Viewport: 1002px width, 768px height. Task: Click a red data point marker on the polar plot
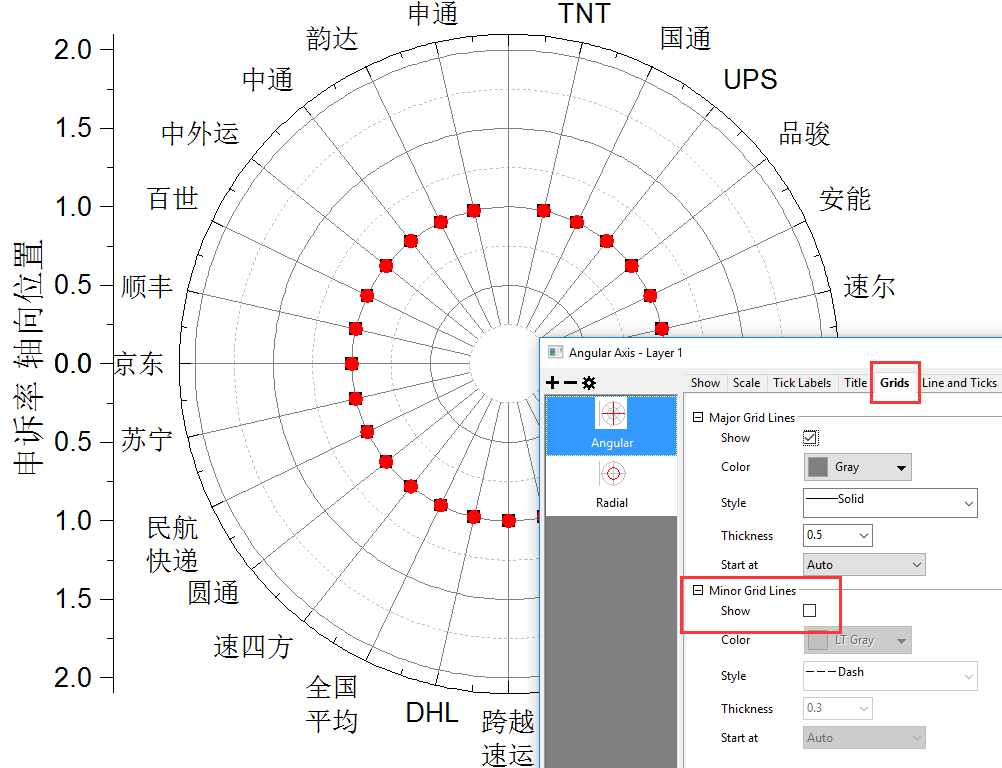pos(473,211)
